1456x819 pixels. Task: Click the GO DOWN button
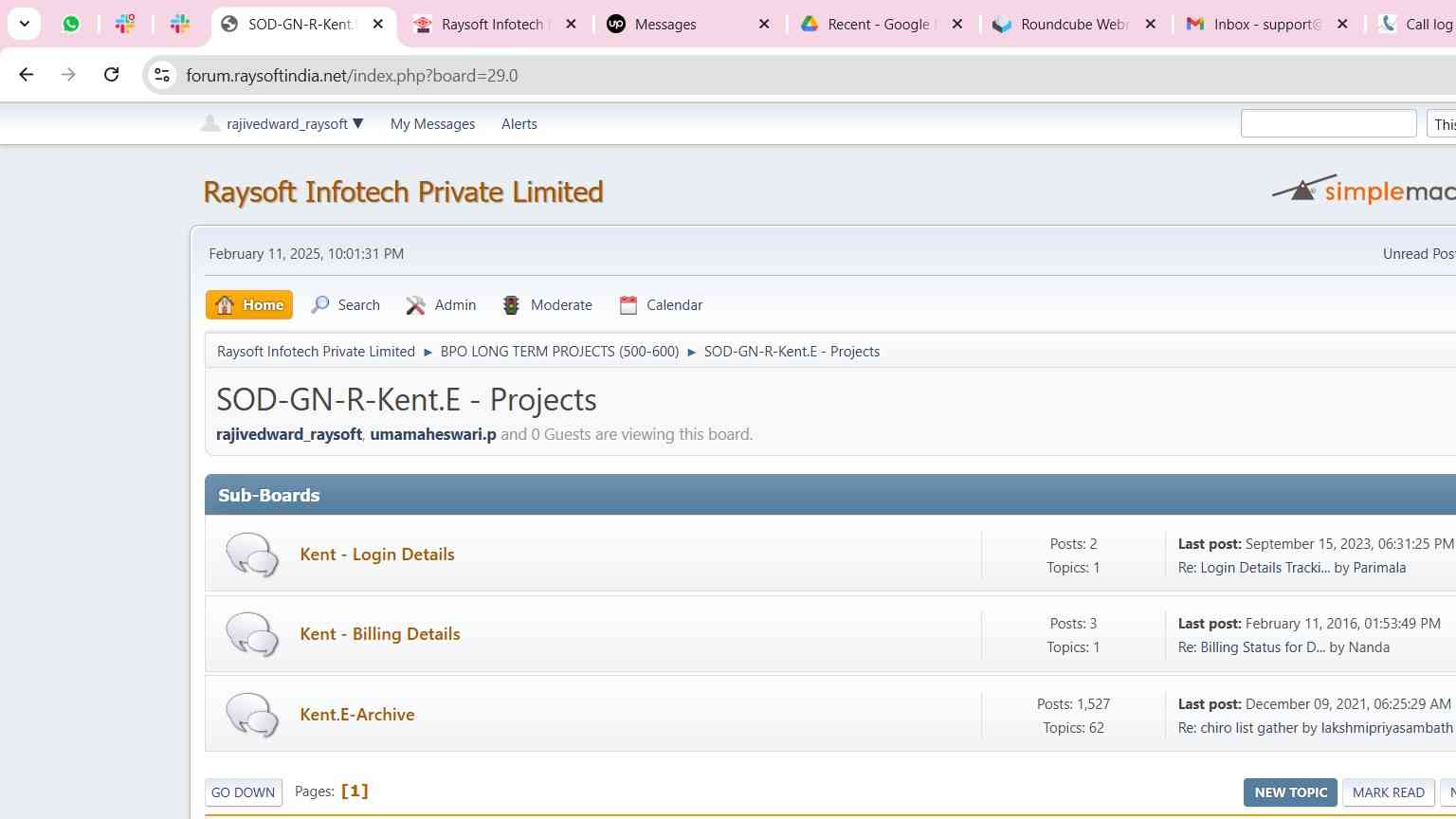click(x=244, y=792)
